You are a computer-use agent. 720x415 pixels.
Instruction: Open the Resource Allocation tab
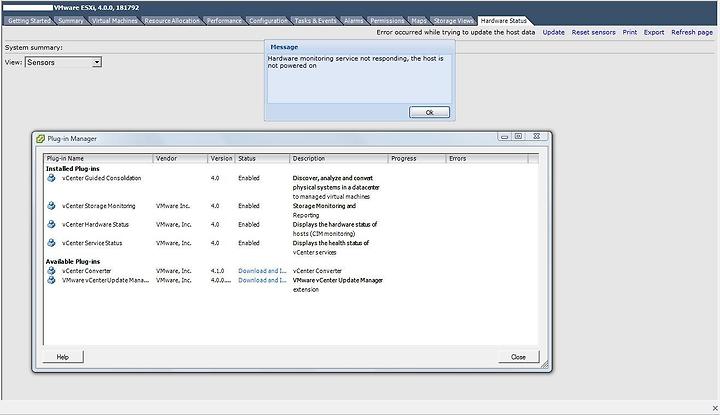click(172, 21)
